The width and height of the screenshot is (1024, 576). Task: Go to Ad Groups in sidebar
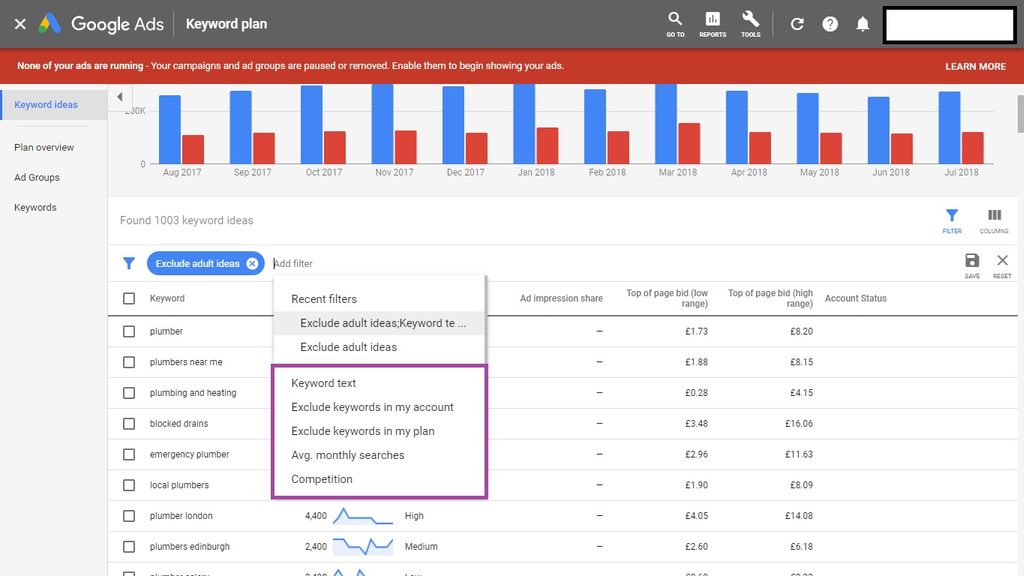click(37, 178)
